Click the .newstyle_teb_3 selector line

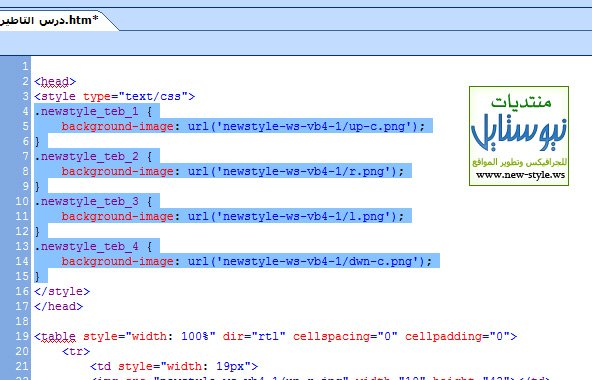click(93, 201)
